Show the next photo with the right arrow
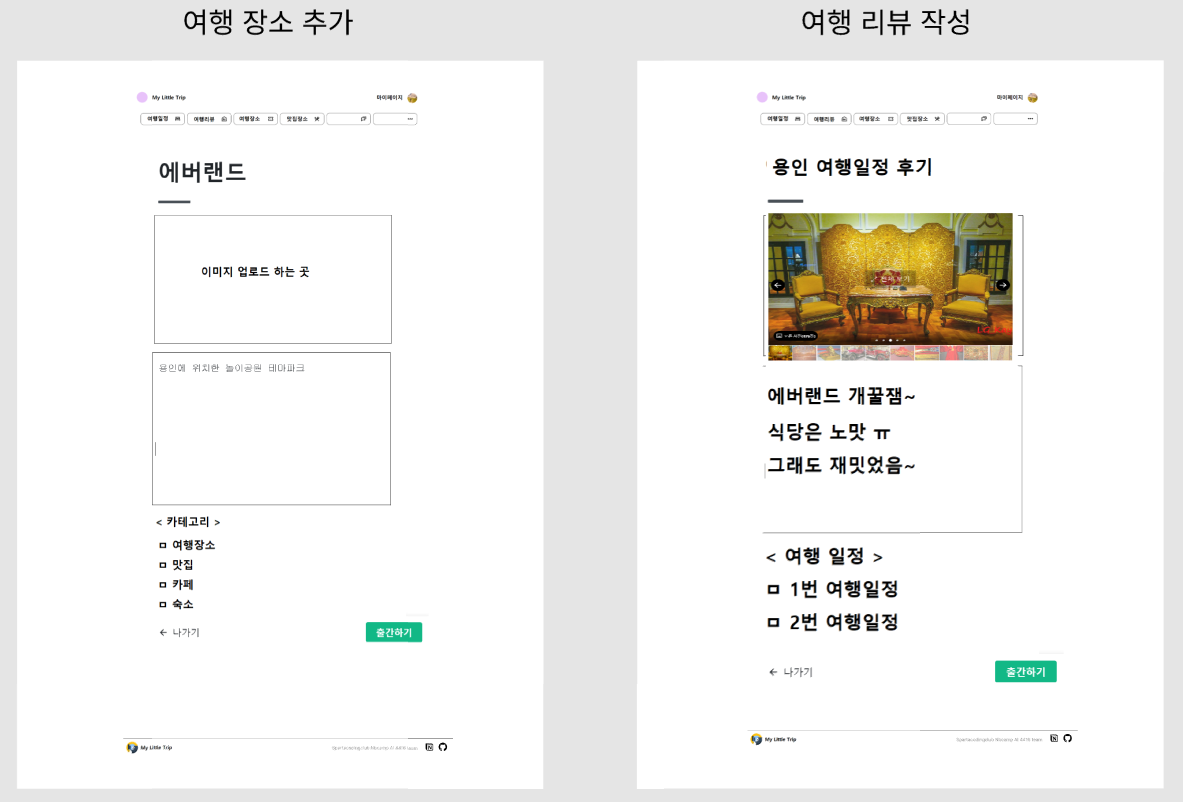The width and height of the screenshot is (1183, 802). [1003, 285]
